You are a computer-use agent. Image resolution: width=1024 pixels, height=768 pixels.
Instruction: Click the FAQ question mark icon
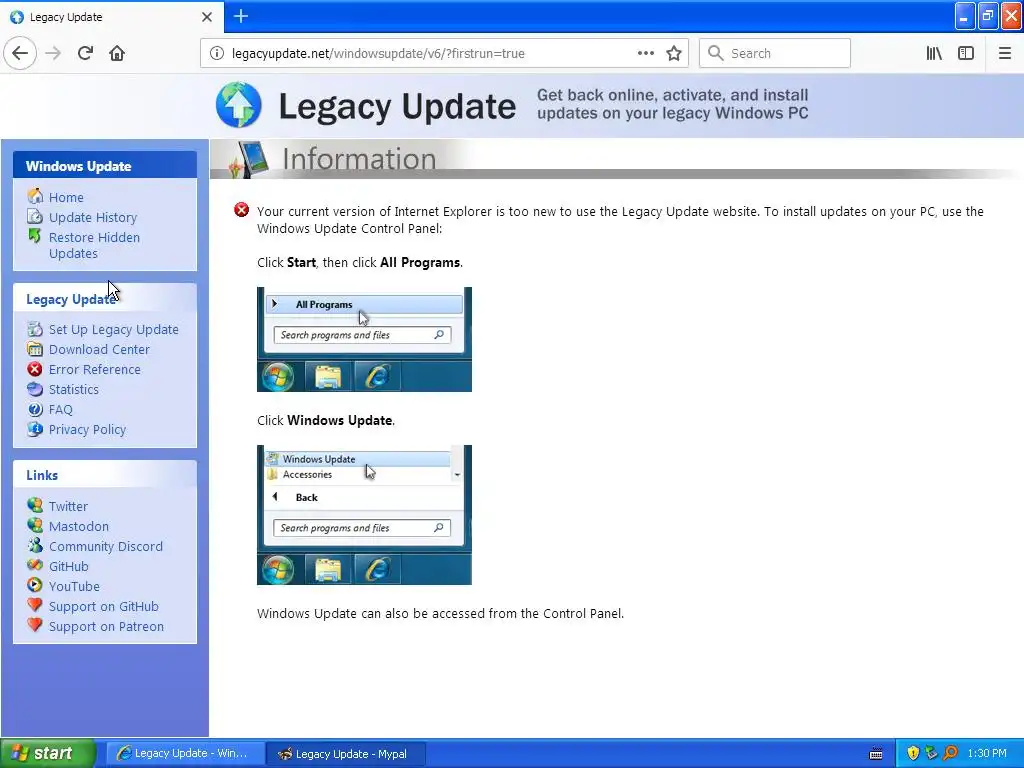35,409
